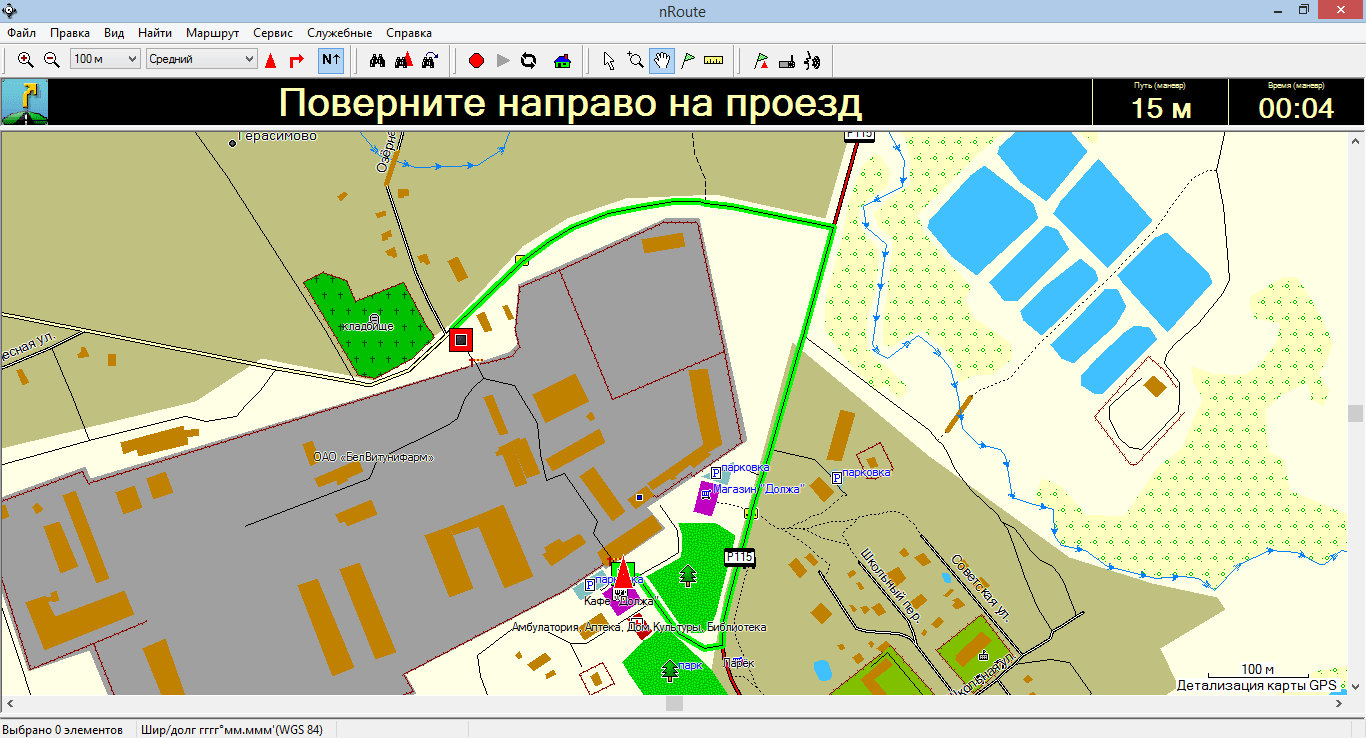This screenshot has height=738, width=1366.
Task: Click the circular arrows recalculate icon
Action: click(529, 60)
